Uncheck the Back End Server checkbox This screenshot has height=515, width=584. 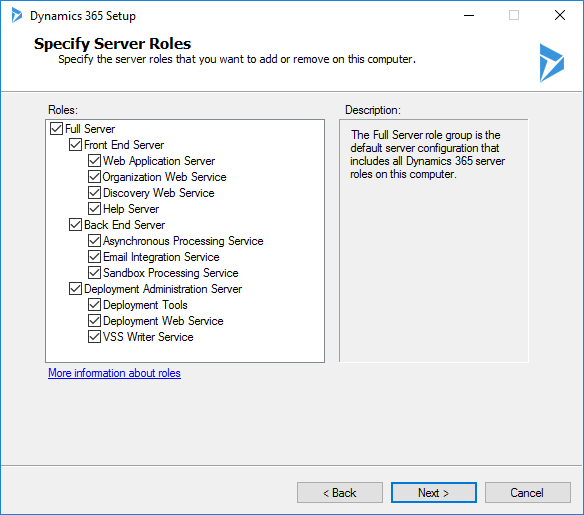click(75, 225)
